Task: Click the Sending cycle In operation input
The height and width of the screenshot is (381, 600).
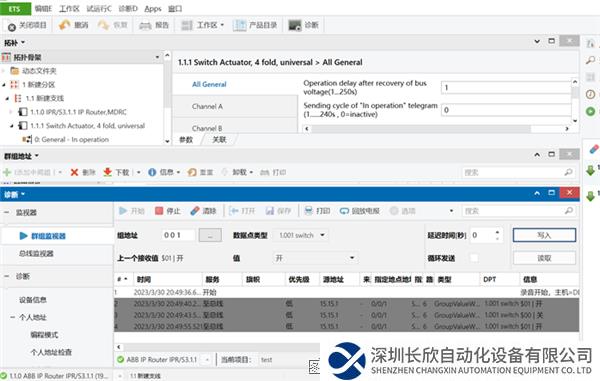Action: click(x=506, y=110)
